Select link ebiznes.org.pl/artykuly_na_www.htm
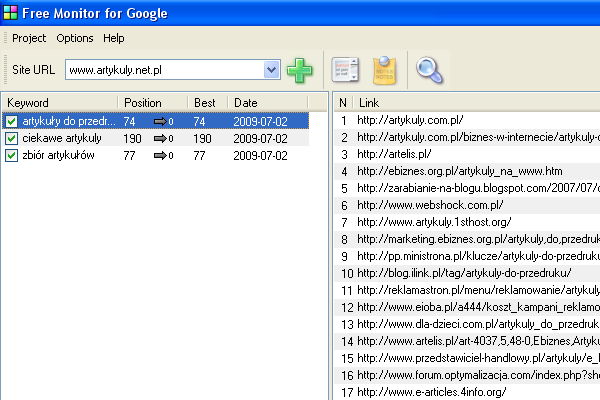This screenshot has width=600, height=400. (x=460, y=171)
